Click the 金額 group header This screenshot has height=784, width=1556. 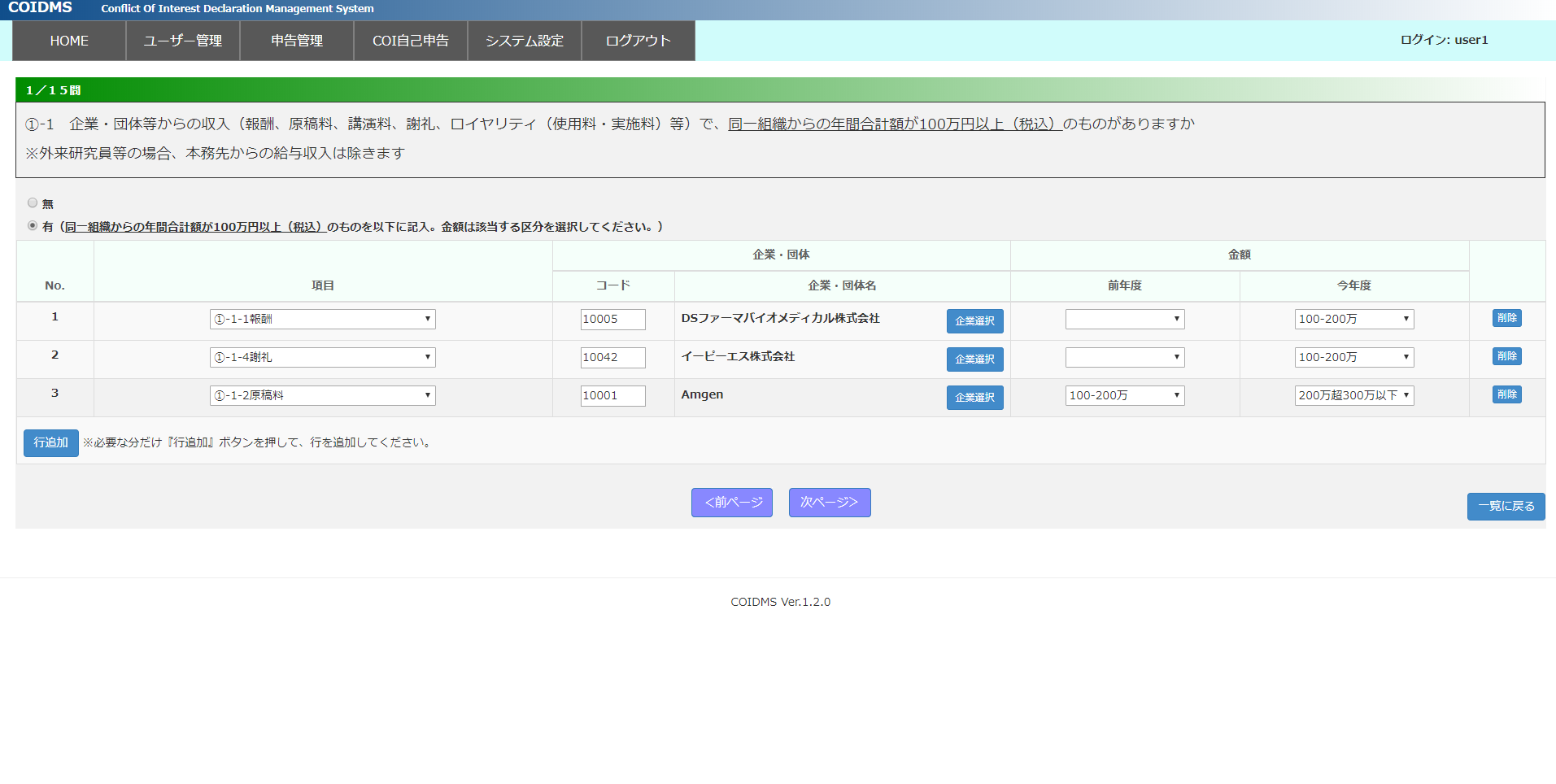pos(1240,255)
